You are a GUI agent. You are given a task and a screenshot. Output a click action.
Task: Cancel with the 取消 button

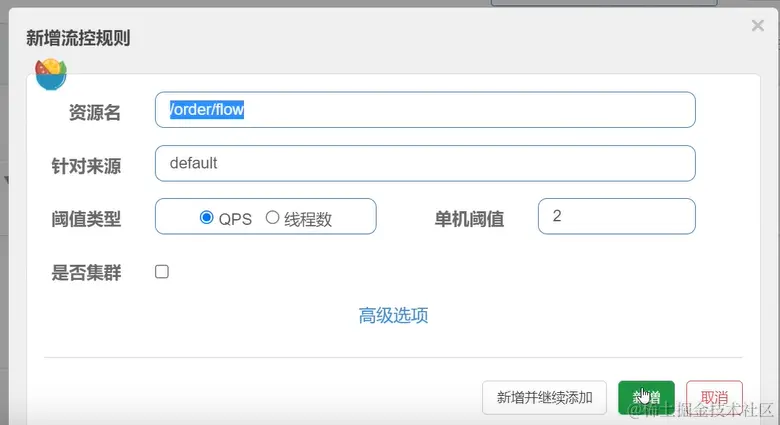coord(714,398)
